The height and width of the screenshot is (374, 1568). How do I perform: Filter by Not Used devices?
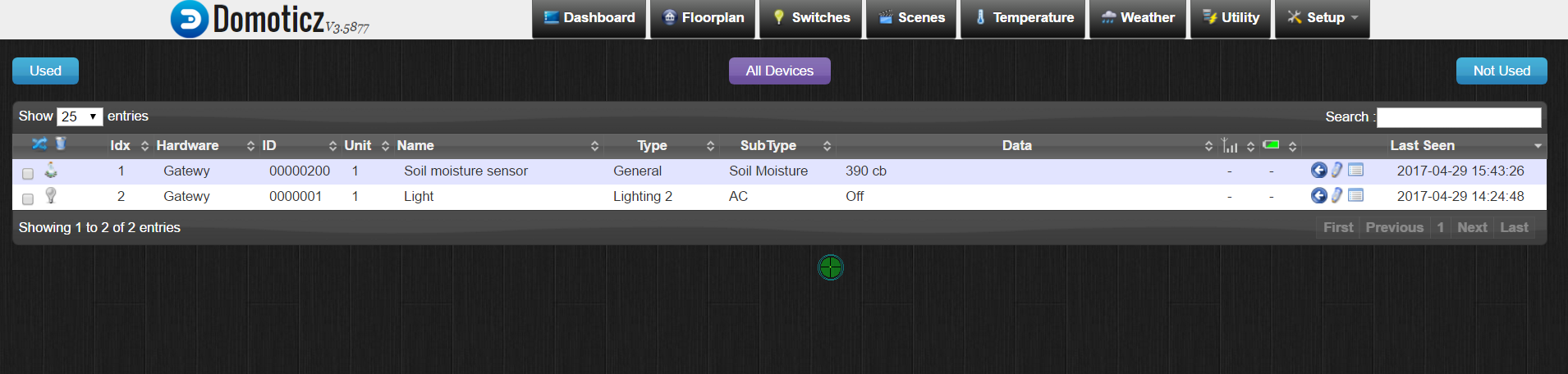(1501, 71)
